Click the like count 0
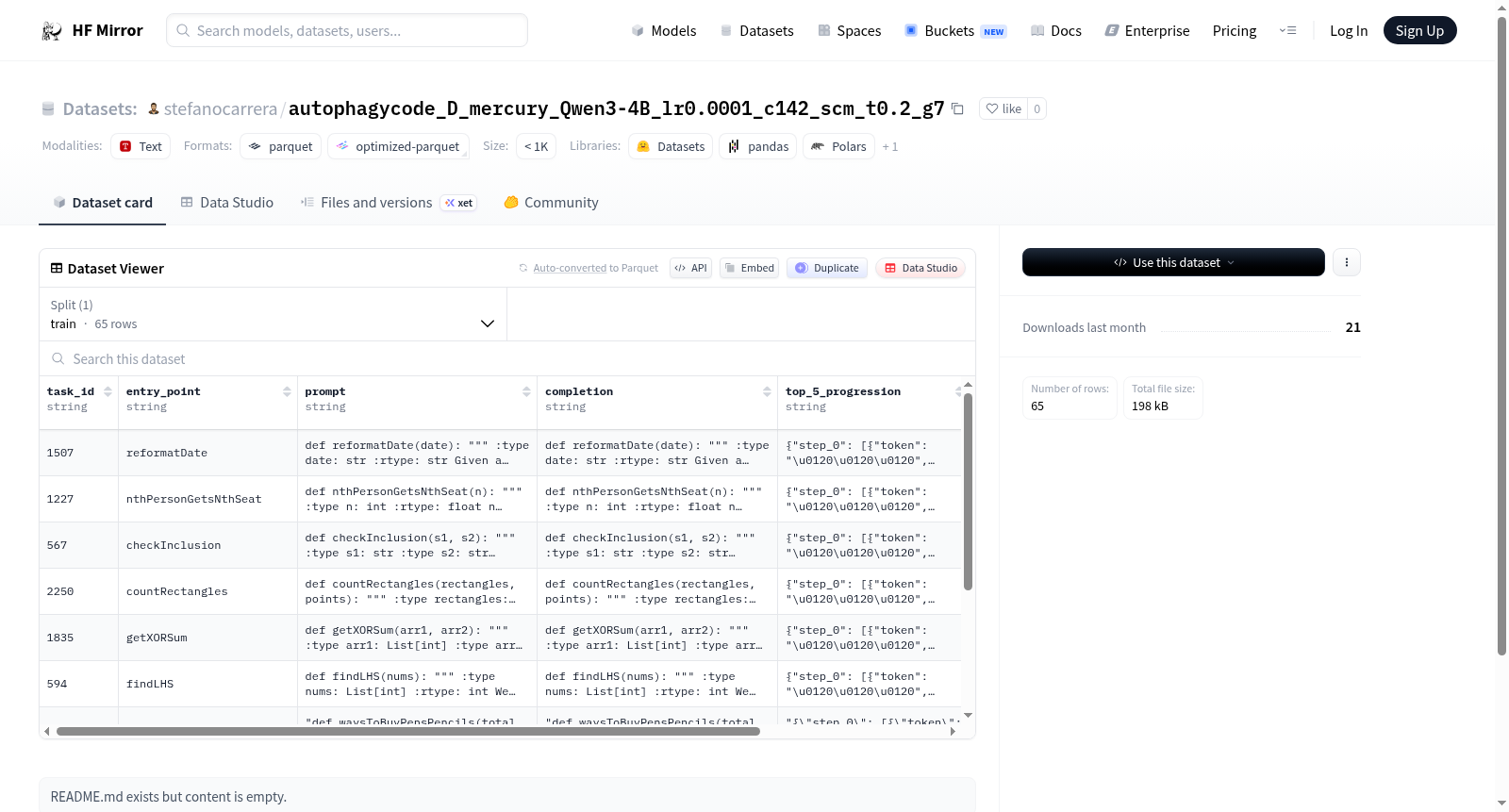Screen dimensions: 1509x812 (x=1036, y=108)
